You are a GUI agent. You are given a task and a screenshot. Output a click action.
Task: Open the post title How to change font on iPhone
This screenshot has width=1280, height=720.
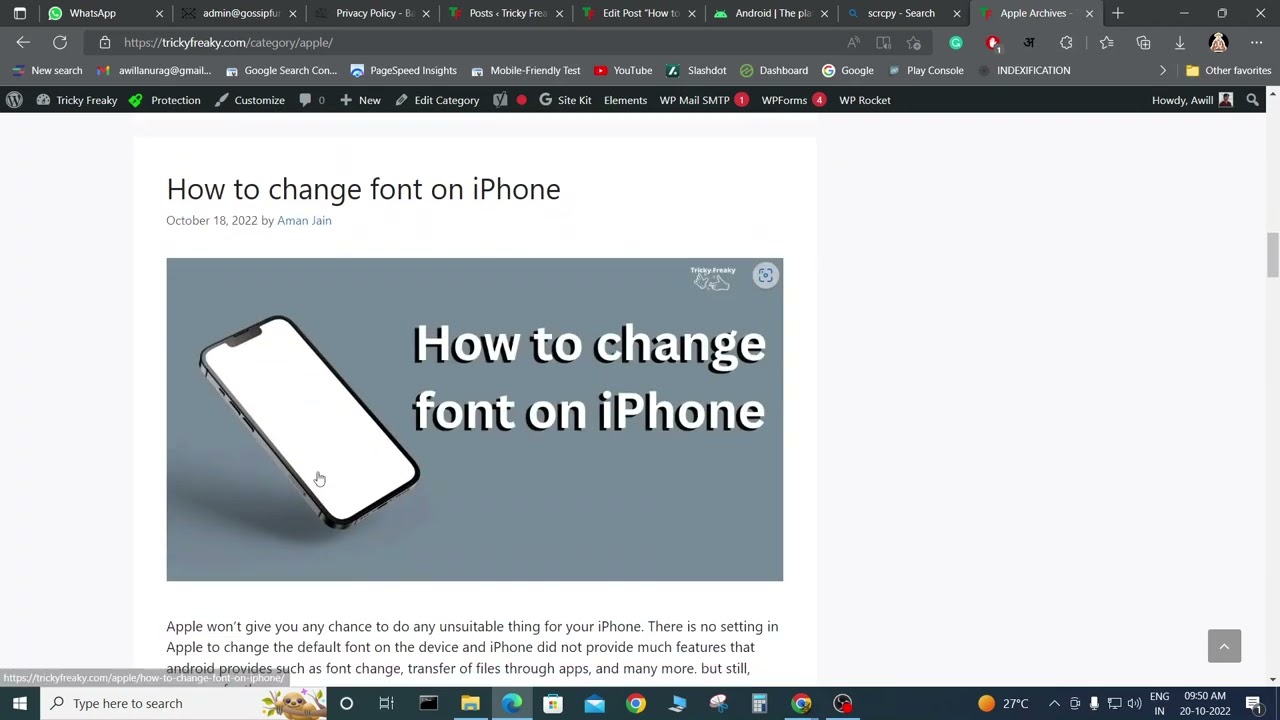[363, 189]
